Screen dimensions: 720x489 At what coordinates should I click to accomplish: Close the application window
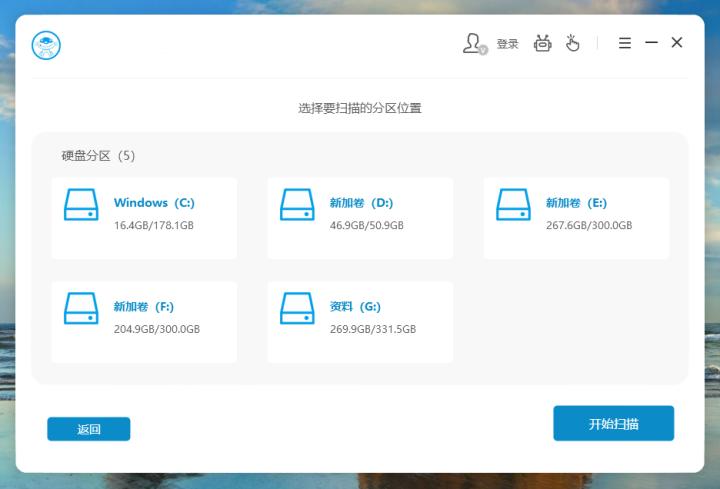(677, 43)
